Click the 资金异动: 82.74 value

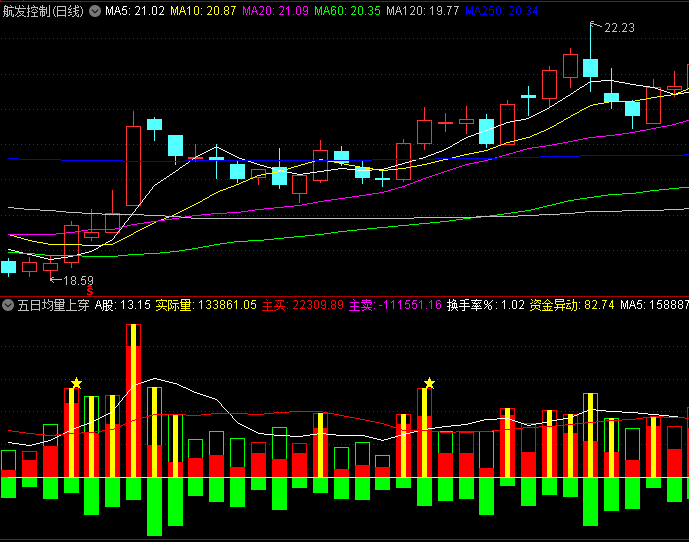pos(572,305)
